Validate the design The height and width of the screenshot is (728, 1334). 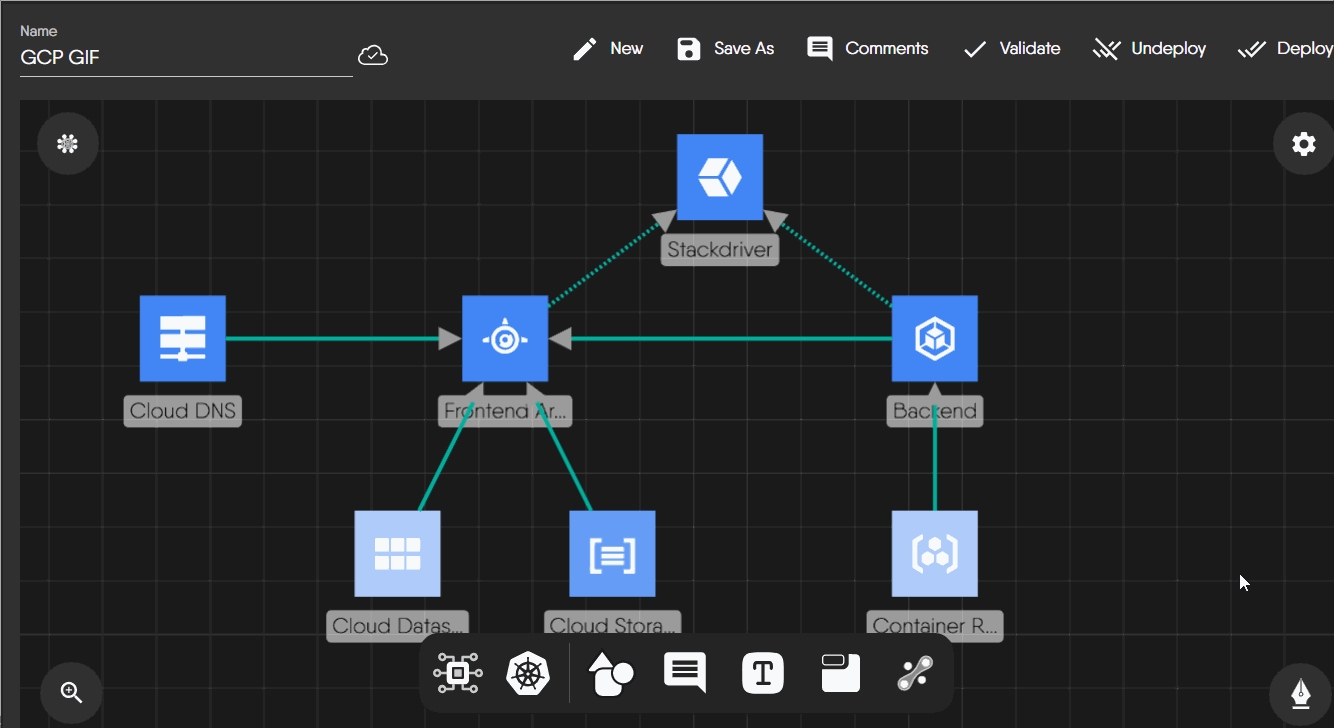point(1011,49)
